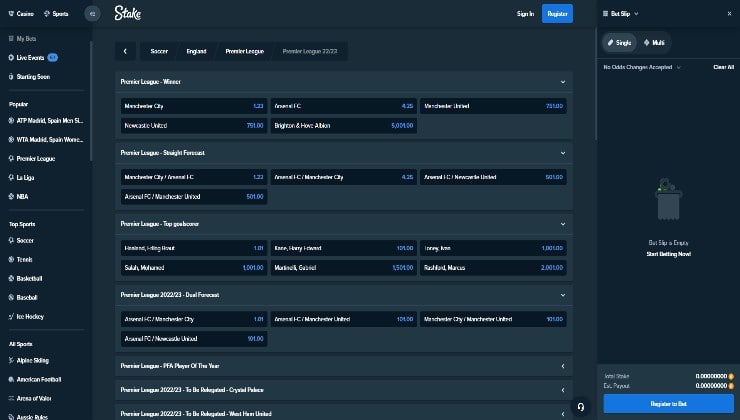Open Basketball under Top Sports
The width and height of the screenshot is (740, 420).
25,278
